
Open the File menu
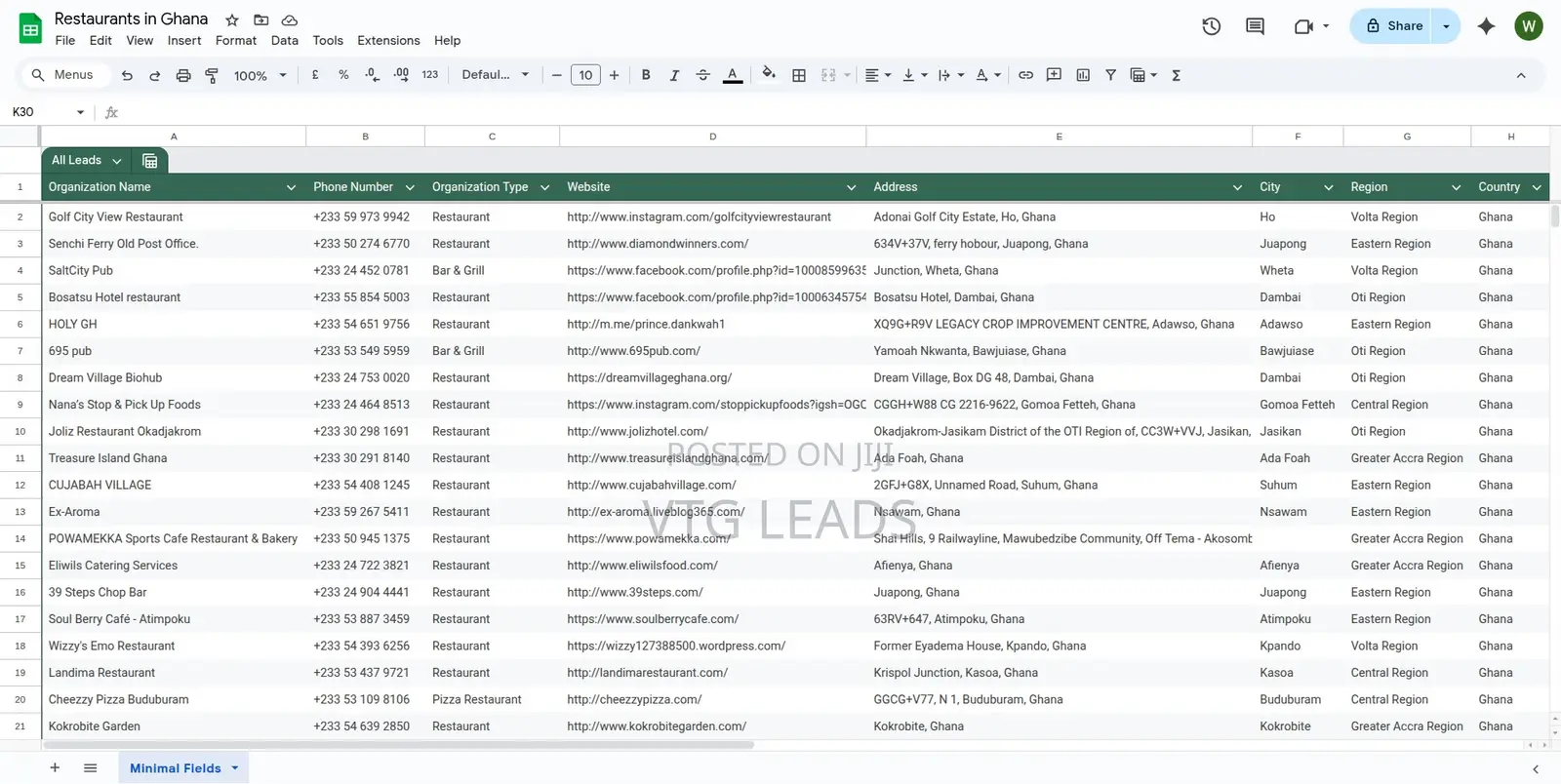[x=65, y=41]
